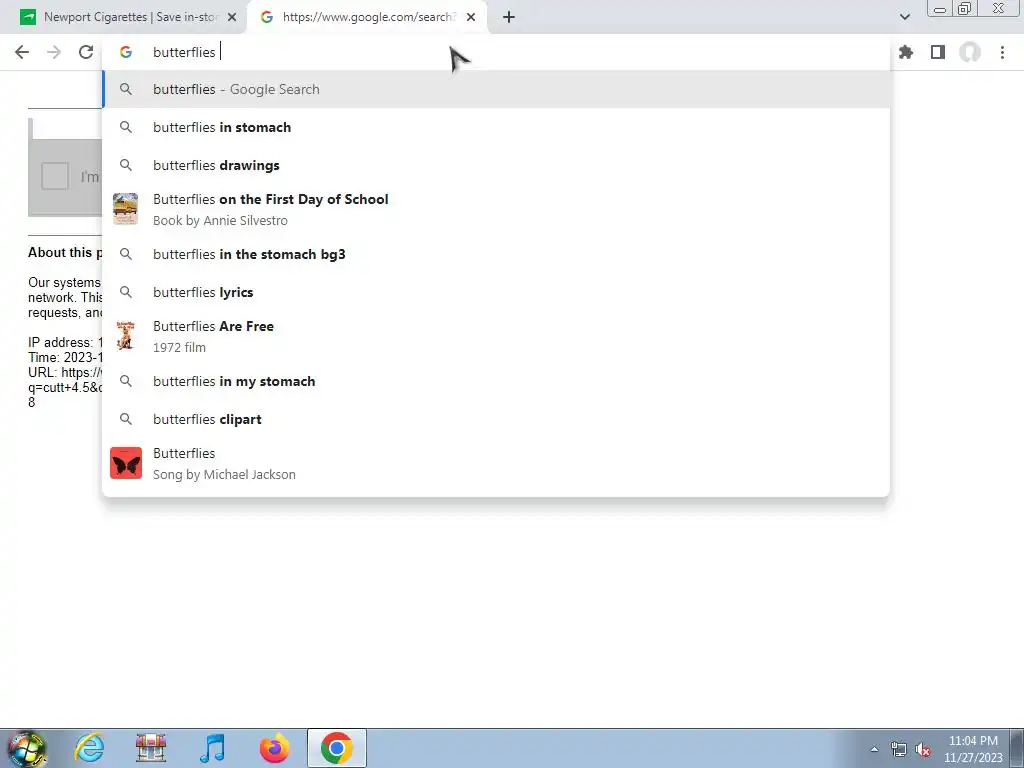Pick 'Butterflies Are Free' 1972 film

click(x=496, y=336)
